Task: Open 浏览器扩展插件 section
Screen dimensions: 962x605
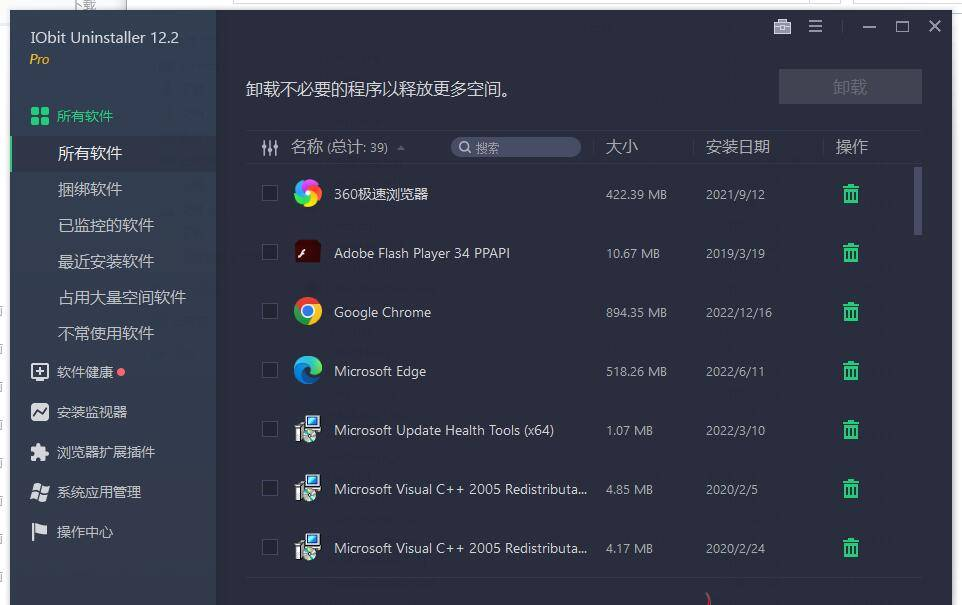Action: click(x=106, y=452)
